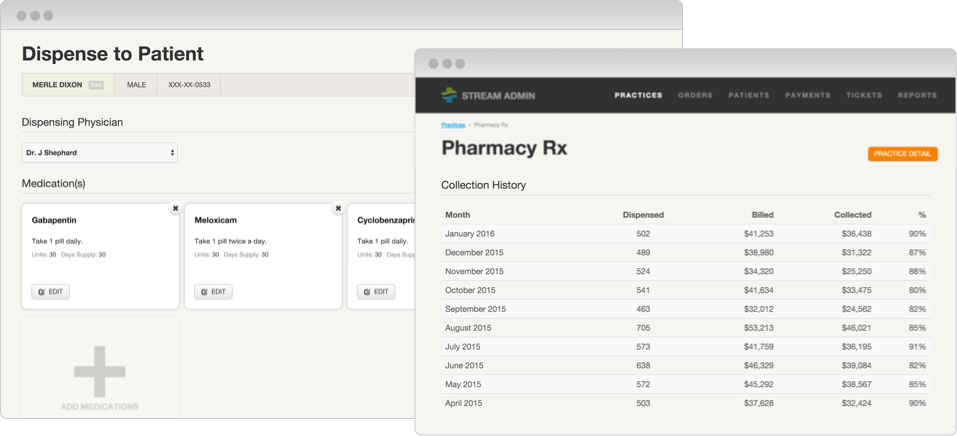
Task: Click the Collected column header
Action: 852,214
